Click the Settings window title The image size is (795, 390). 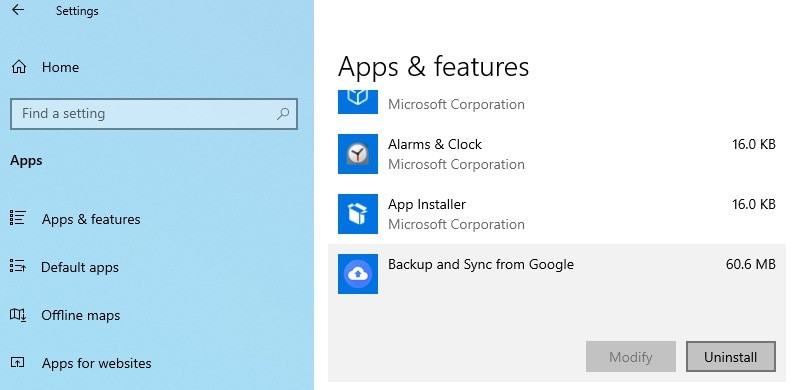click(77, 11)
